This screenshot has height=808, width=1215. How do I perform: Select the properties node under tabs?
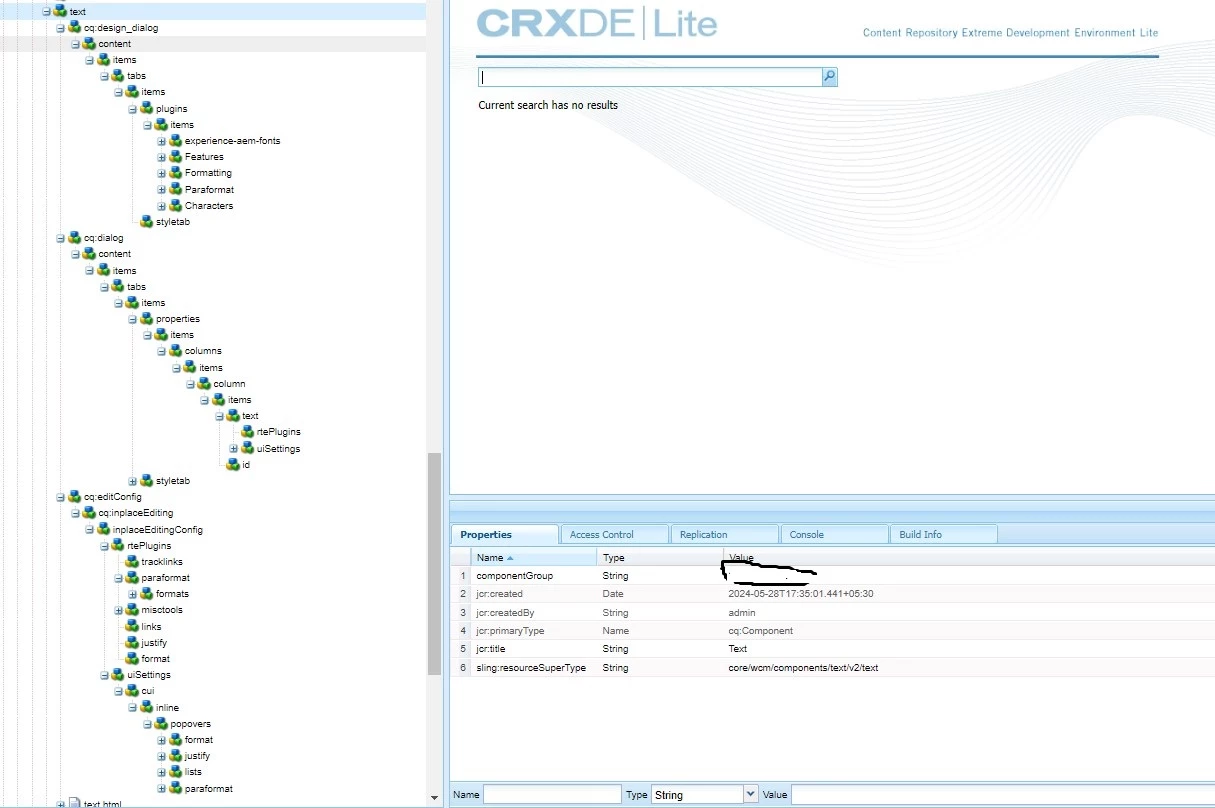pos(178,319)
